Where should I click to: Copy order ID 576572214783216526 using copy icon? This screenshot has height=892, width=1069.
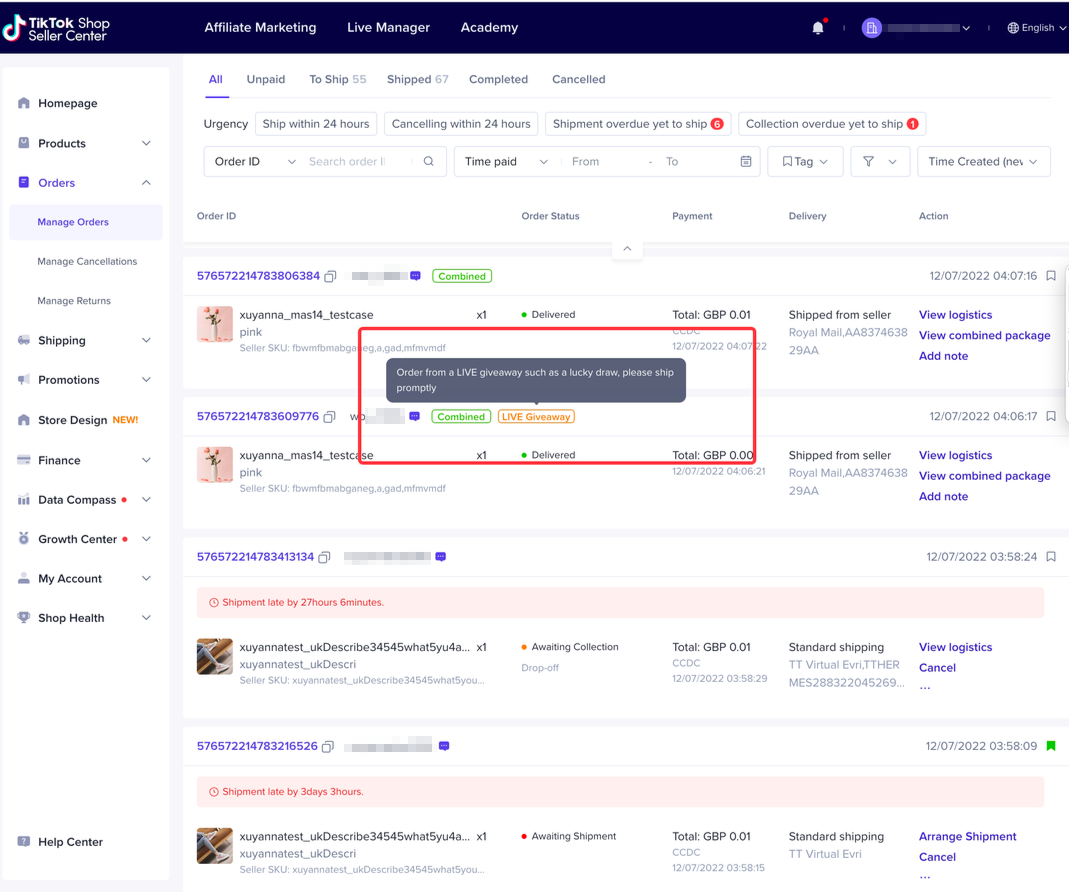[x=327, y=747]
